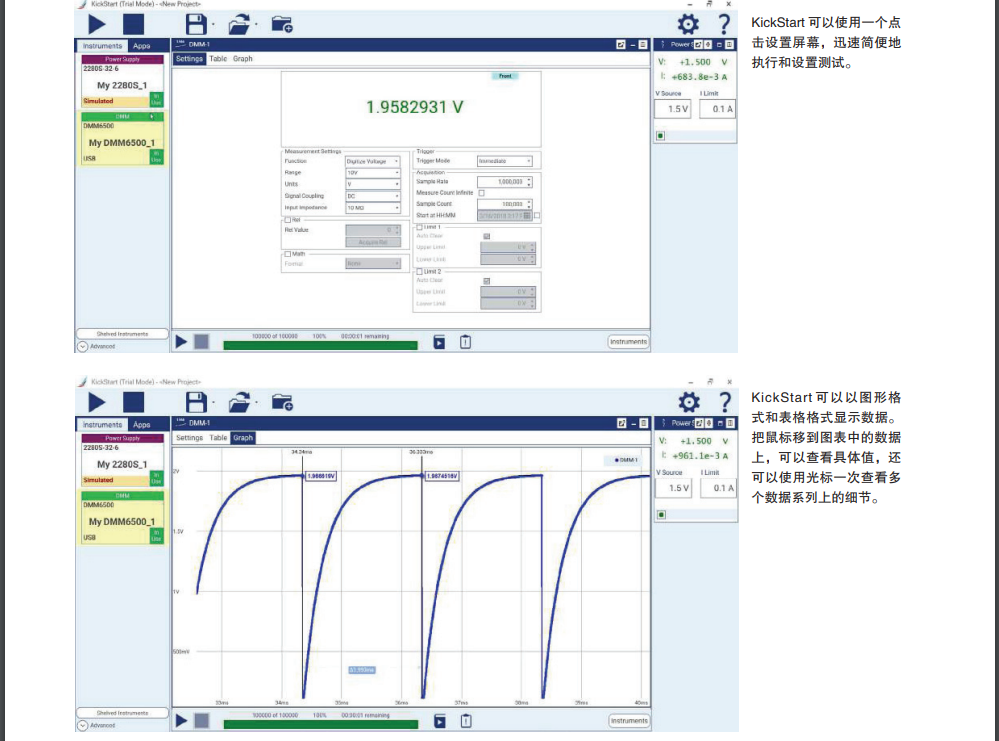The image size is (999, 741).
Task: Click the DMM-1 panel maximize icon in Settings-view window
Action: pyautogui.click(x=643, y=45)
